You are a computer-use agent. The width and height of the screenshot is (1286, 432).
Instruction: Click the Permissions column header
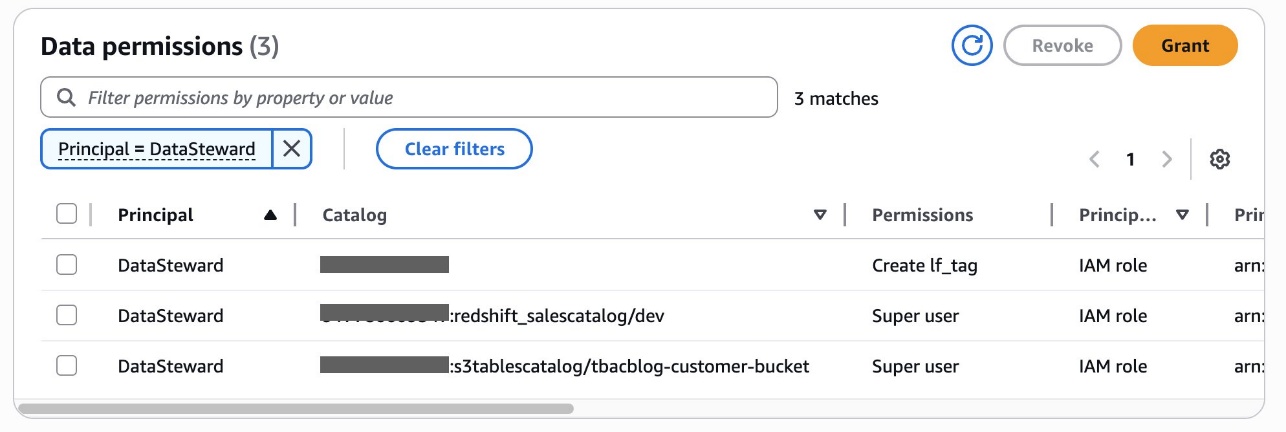pyautogui.click(x=922, y=215)
